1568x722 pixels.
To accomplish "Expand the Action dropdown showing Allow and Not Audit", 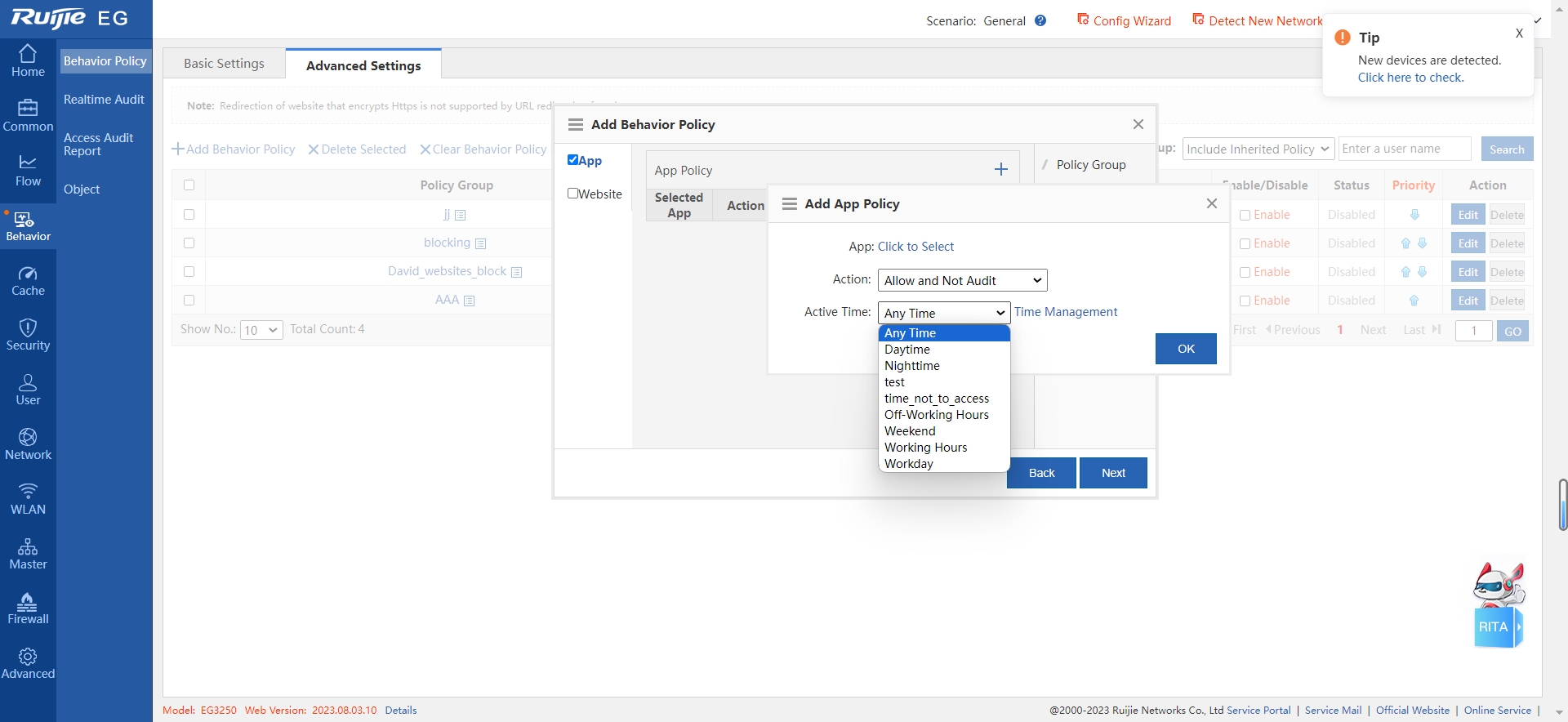I will click(962, 280).
